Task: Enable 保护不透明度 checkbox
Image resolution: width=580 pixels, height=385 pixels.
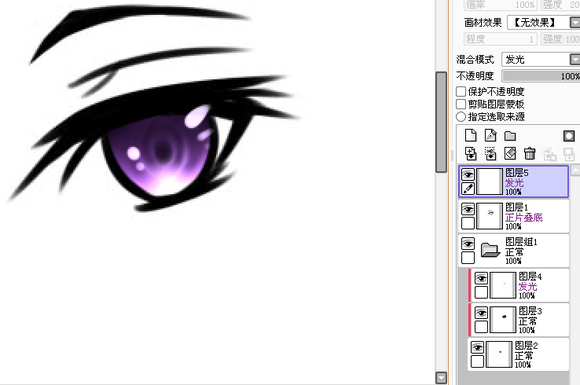Action: [461, 91]
